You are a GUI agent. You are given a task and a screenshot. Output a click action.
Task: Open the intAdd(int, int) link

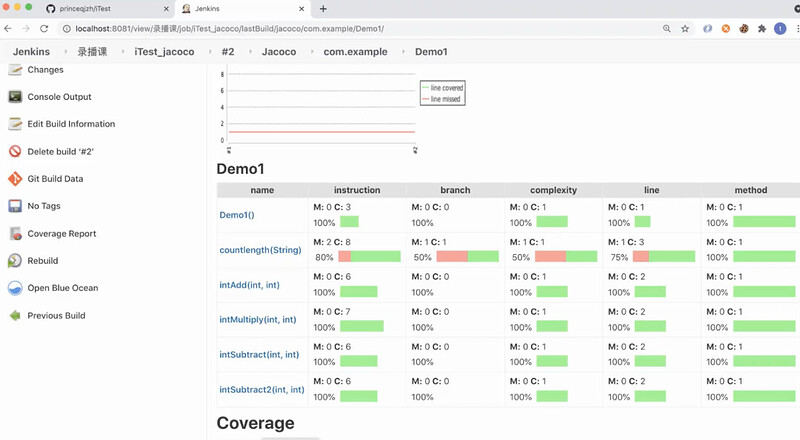tap(249, 285)
